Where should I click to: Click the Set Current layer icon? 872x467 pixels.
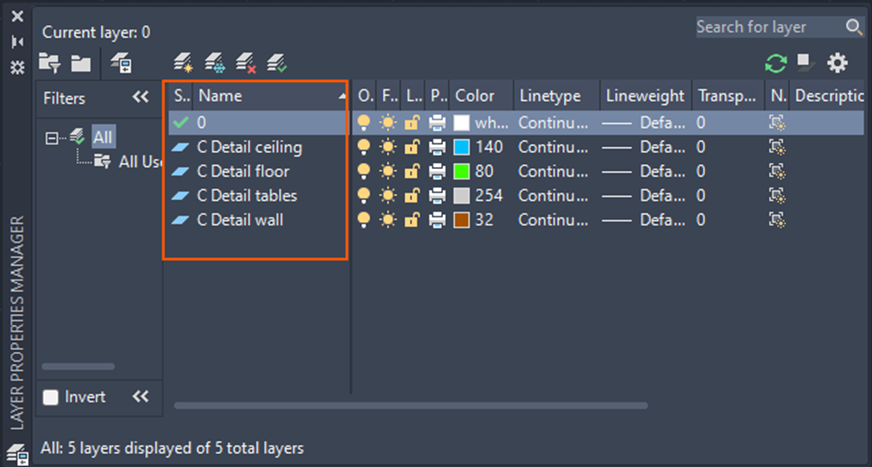pos(277,63)
